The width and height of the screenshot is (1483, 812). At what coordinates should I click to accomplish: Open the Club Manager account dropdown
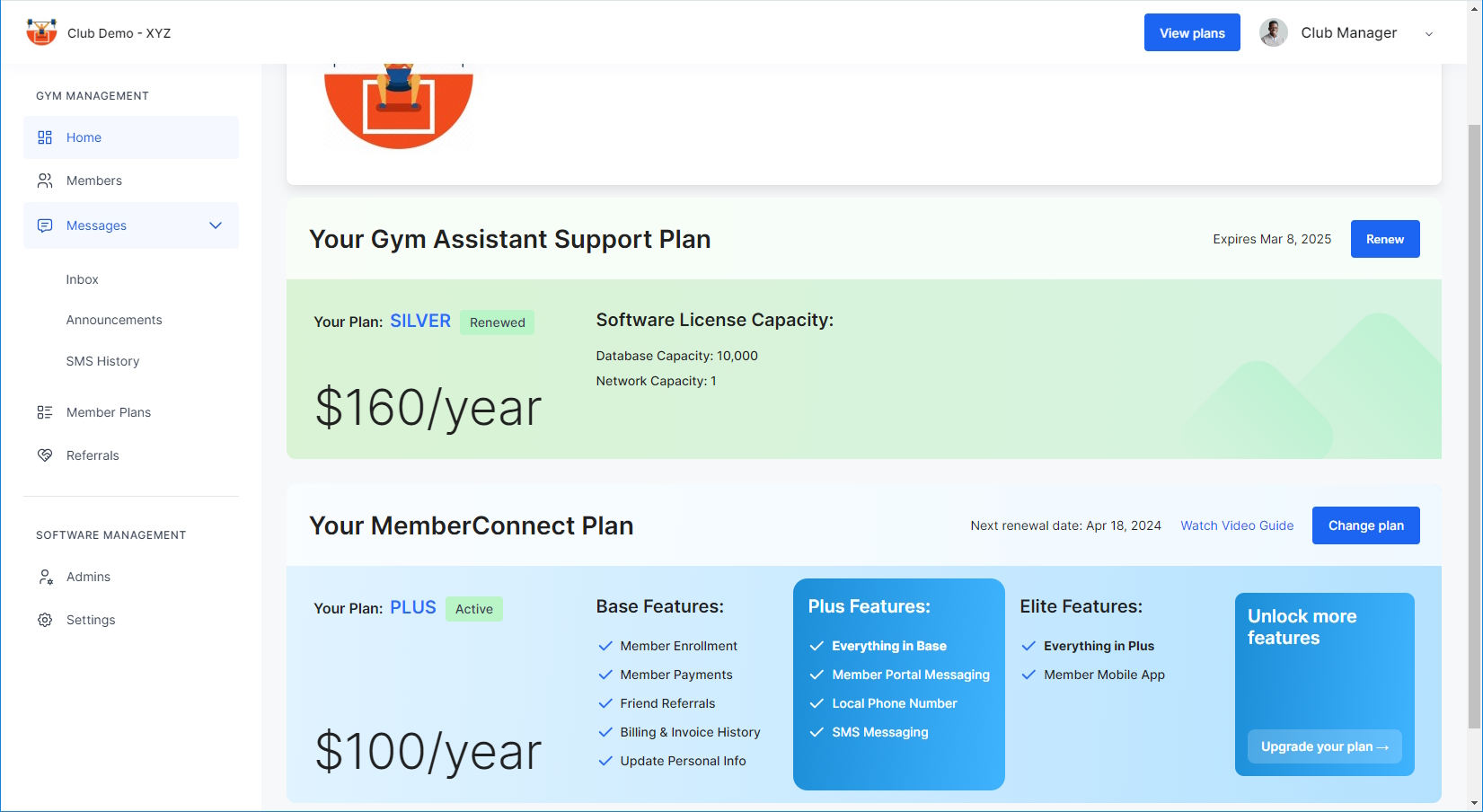tap(1428, 34)
